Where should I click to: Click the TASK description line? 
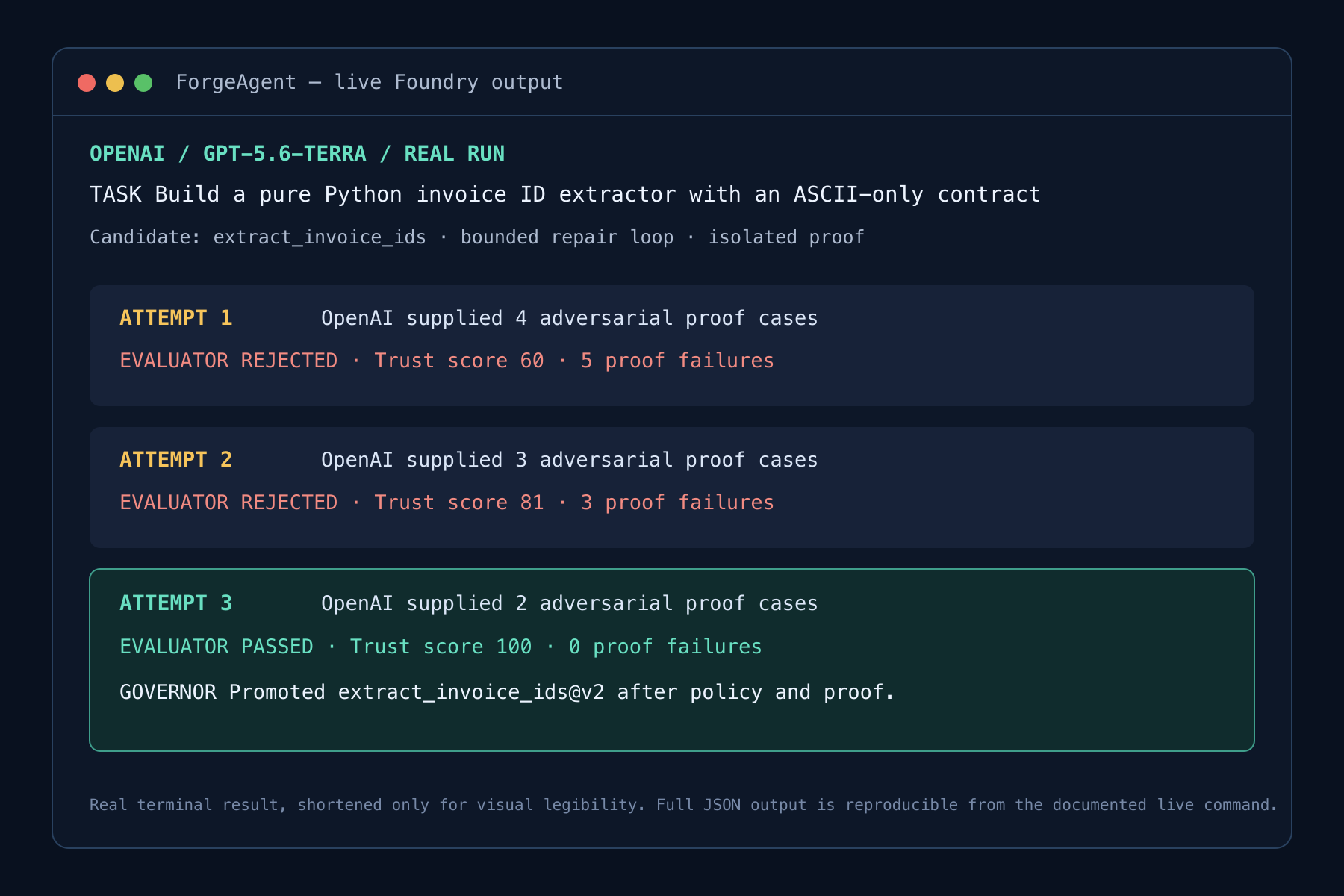click(x=565, y=194)
